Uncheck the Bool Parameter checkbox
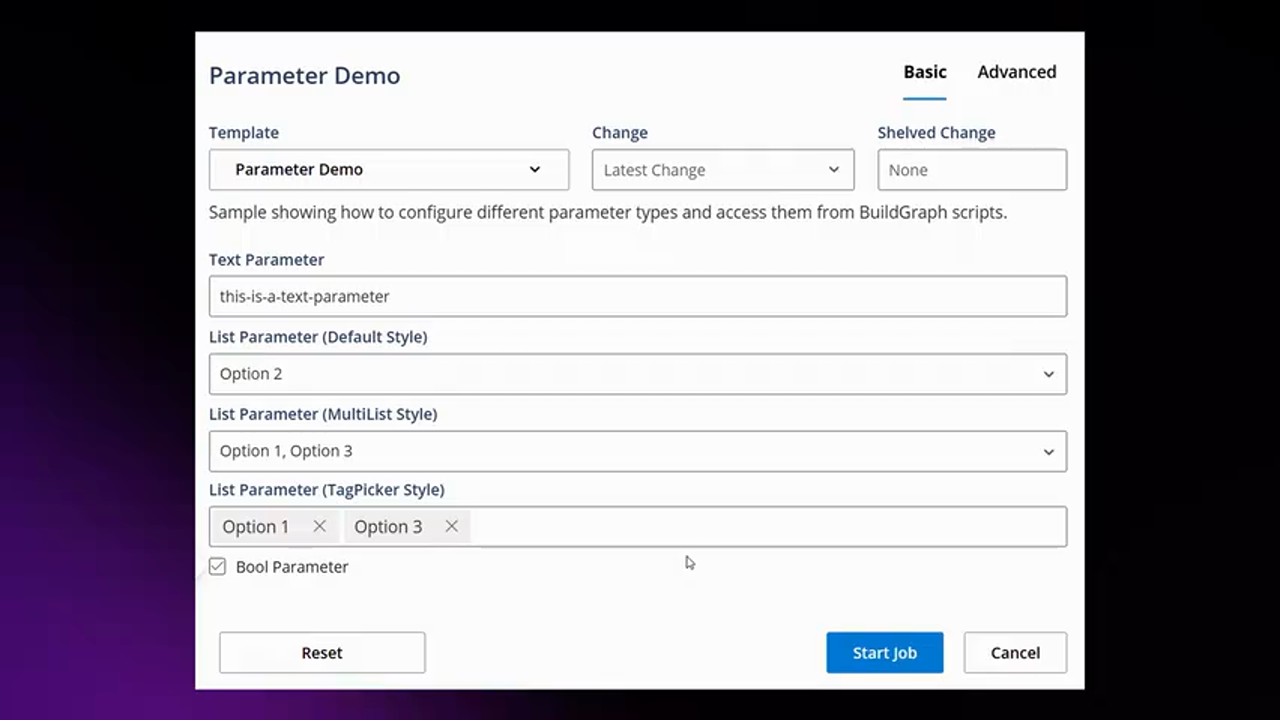Viewport: 1280px width, 720px height. (217, 567)
